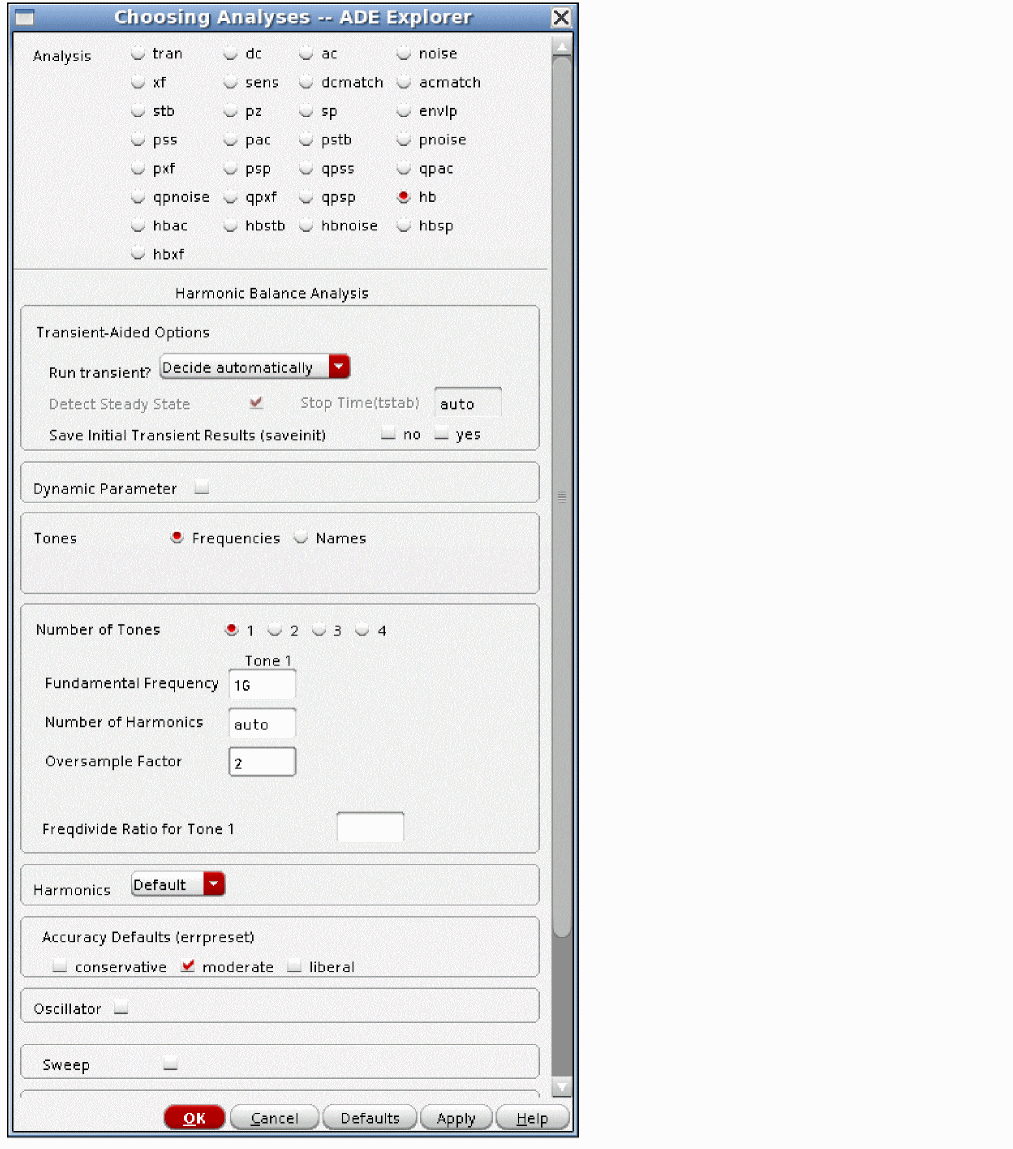Click the Defaults button
The height and width of the screenshot is (1149, 1013).
369,1118
